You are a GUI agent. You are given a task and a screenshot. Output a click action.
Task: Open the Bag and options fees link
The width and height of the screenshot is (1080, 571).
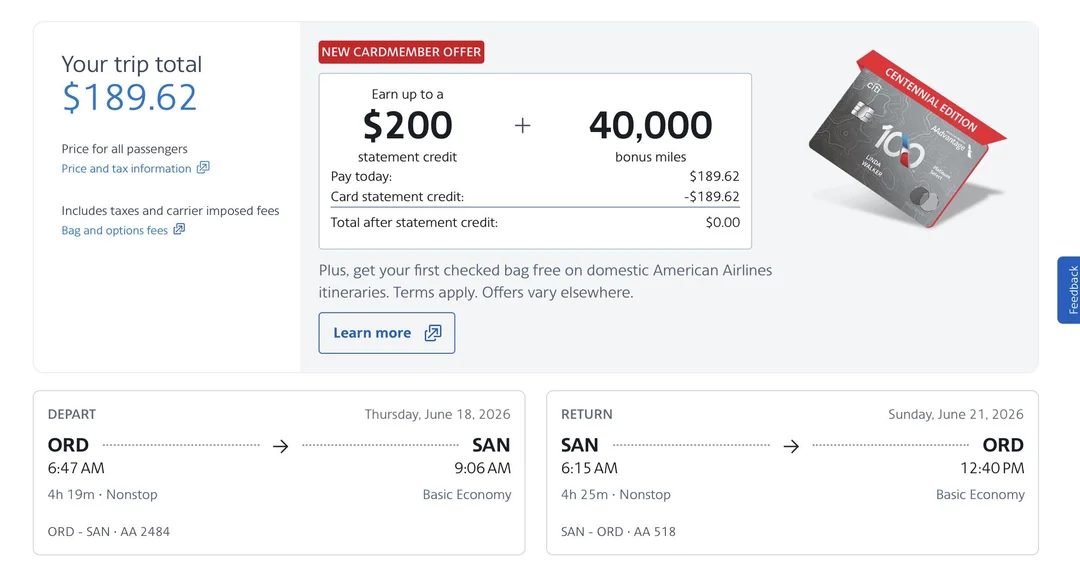point(114,231)
